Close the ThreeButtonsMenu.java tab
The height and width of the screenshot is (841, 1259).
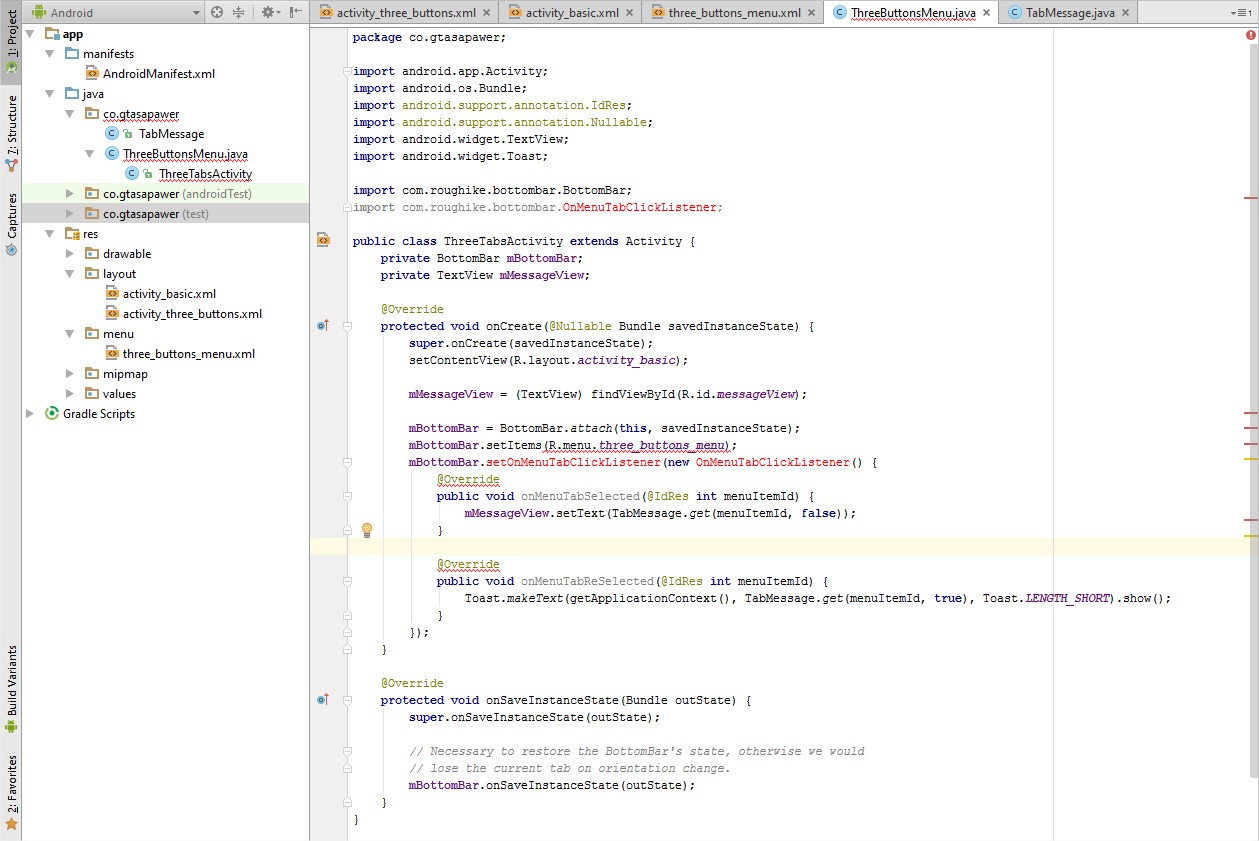tap(986, 13)
